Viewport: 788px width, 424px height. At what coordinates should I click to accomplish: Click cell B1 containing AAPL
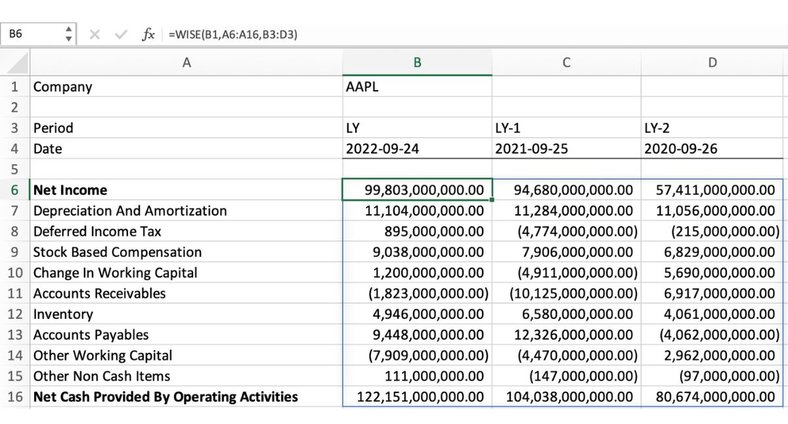click(x=416, y=86)
